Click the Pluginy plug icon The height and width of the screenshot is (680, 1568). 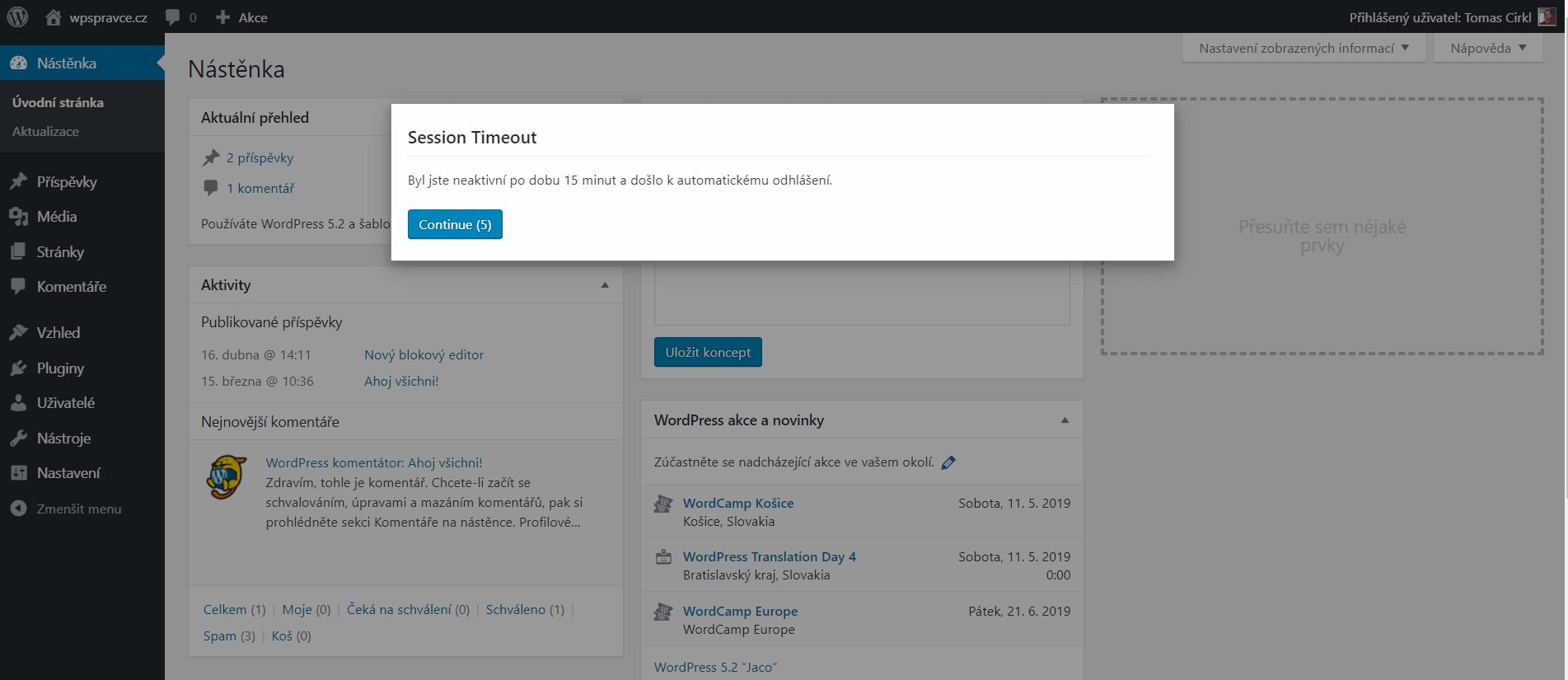click(18, 368)
